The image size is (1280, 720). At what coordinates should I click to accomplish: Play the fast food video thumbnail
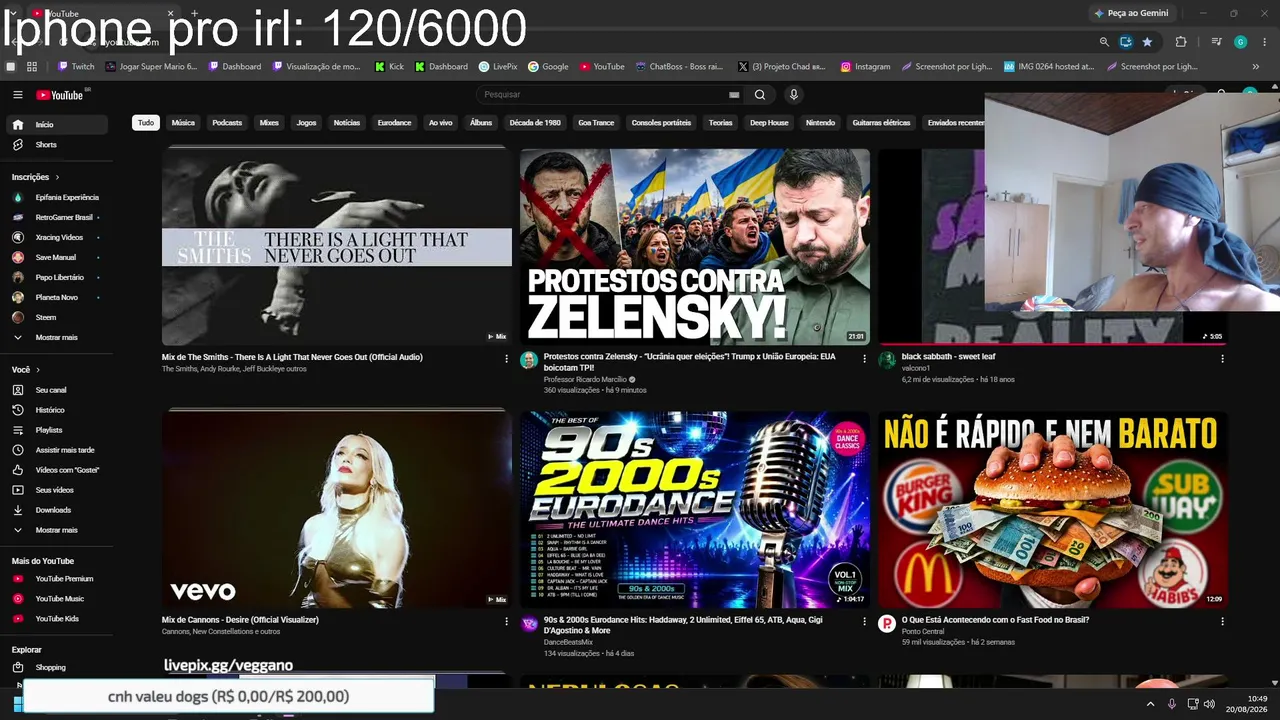1053,509
